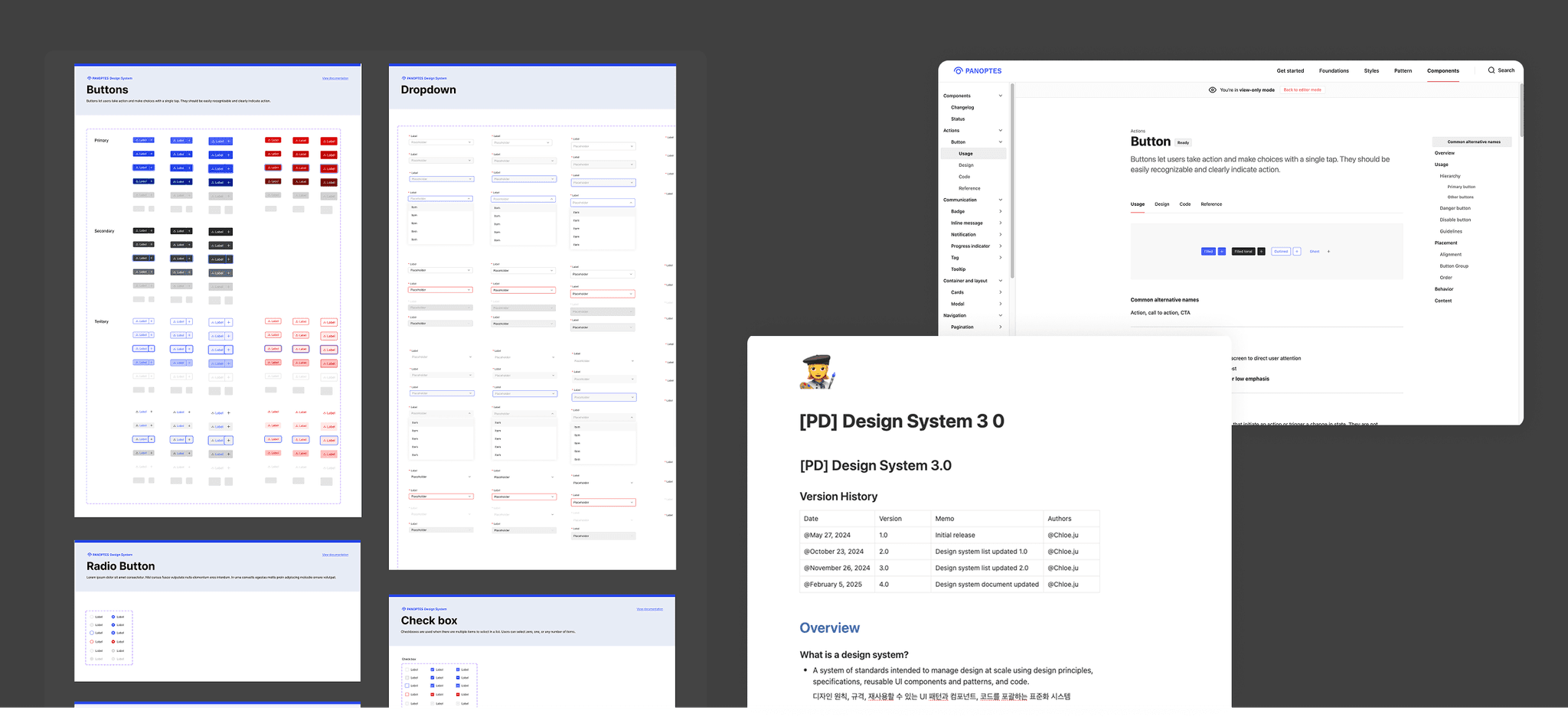Click the Ghost button in the preview
Image resolution: width=1568 pixels, height=720 pixels.
click(x=1315, y=252)
